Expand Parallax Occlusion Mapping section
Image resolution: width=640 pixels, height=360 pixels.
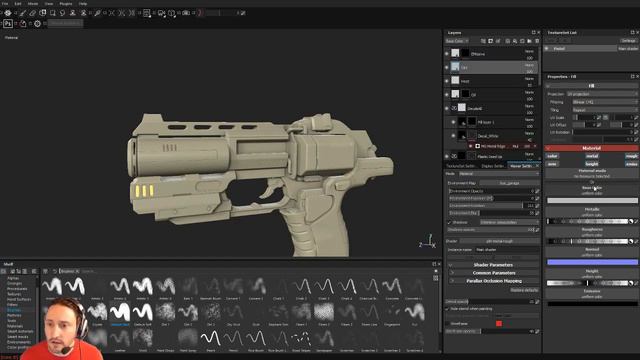pos(493,281)
